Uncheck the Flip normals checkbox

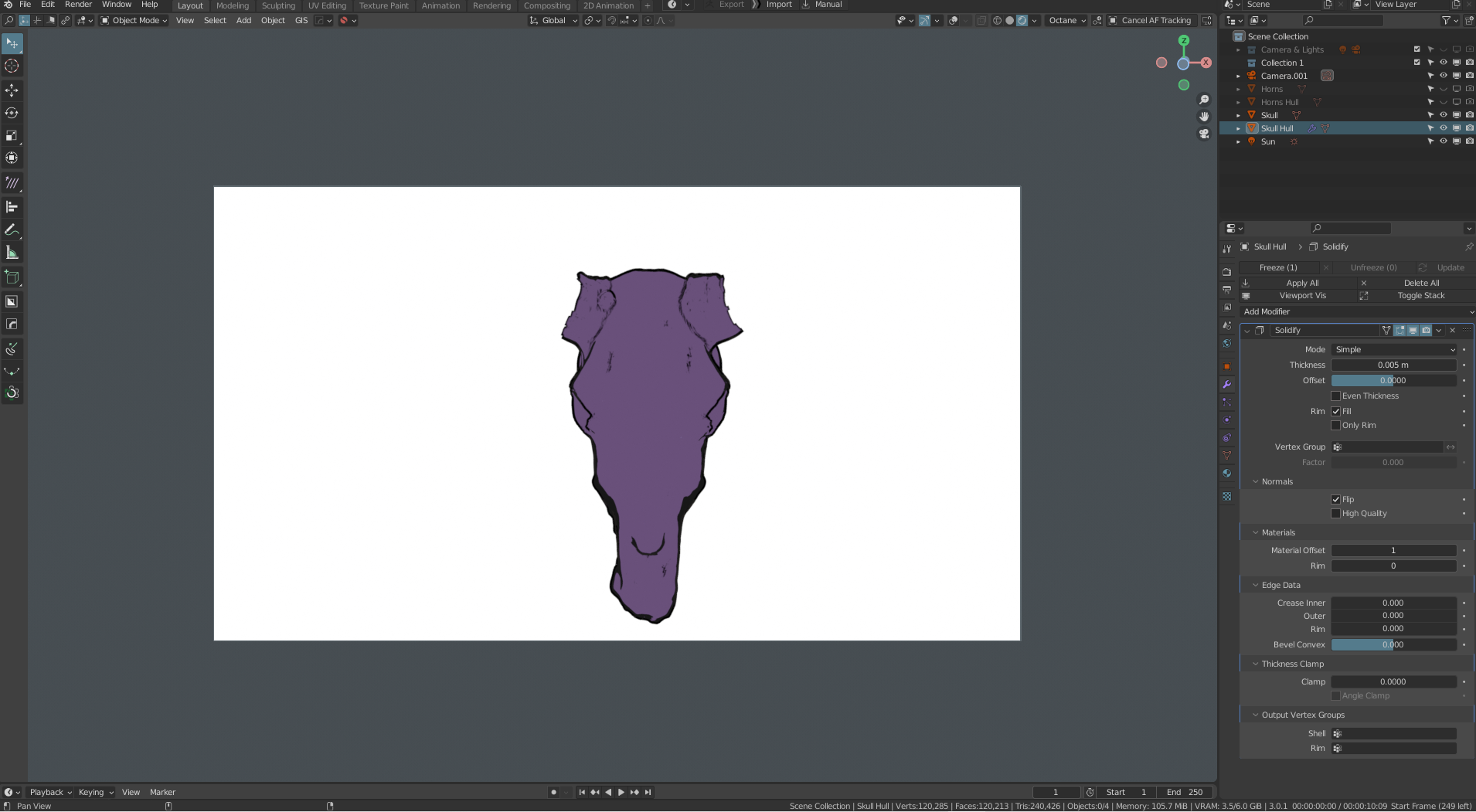click(1335, 500)
